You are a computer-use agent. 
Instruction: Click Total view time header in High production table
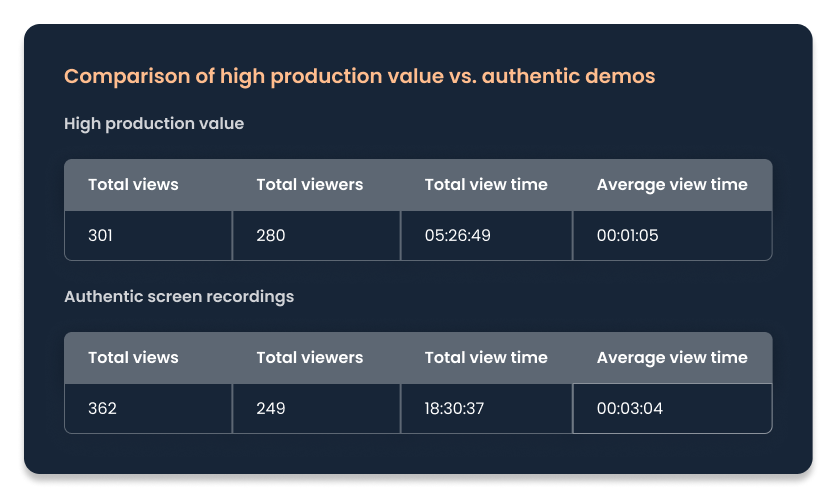pyautogui.click(x=486, y=185)
